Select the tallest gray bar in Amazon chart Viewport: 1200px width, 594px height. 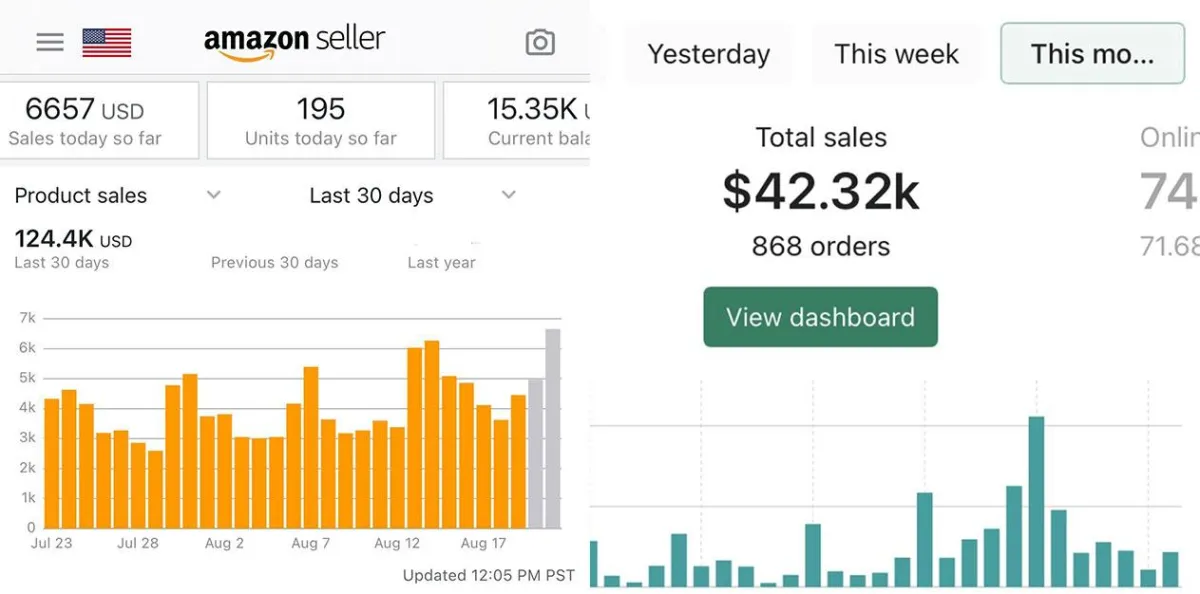coord(553,428)
